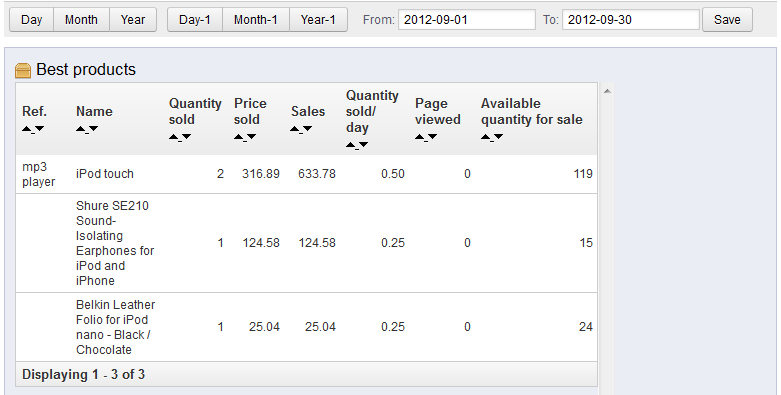This screenshot has width=781, height=395.
Task: Select the Month period button
Action: point(81,20)
